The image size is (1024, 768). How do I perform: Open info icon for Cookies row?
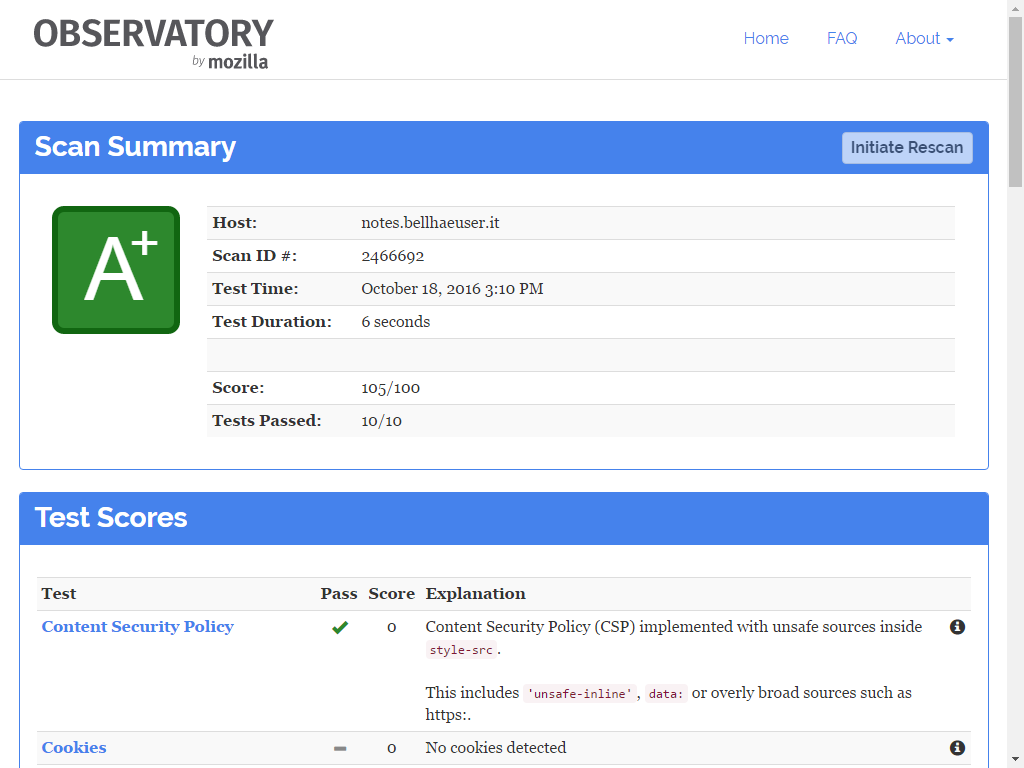click(x=957, y=748)
